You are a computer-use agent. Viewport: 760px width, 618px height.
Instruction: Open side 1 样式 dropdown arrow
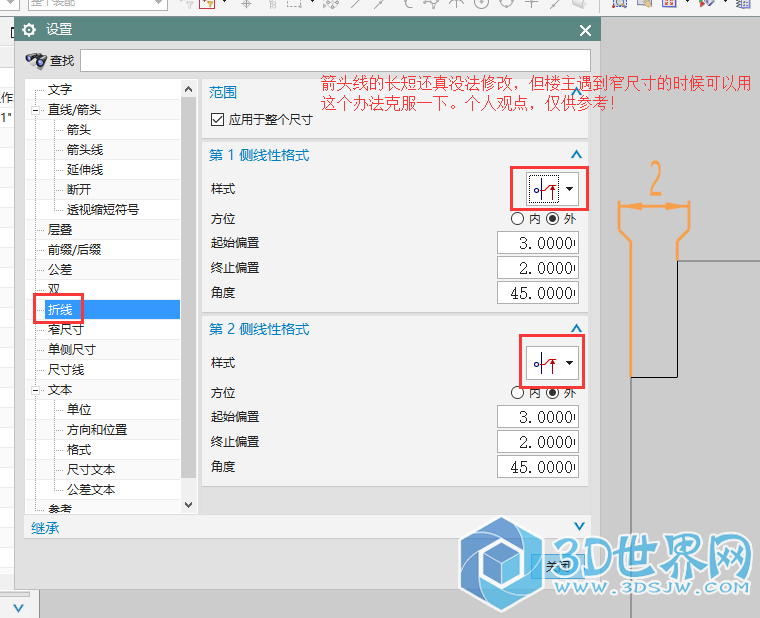pos(570,189)
